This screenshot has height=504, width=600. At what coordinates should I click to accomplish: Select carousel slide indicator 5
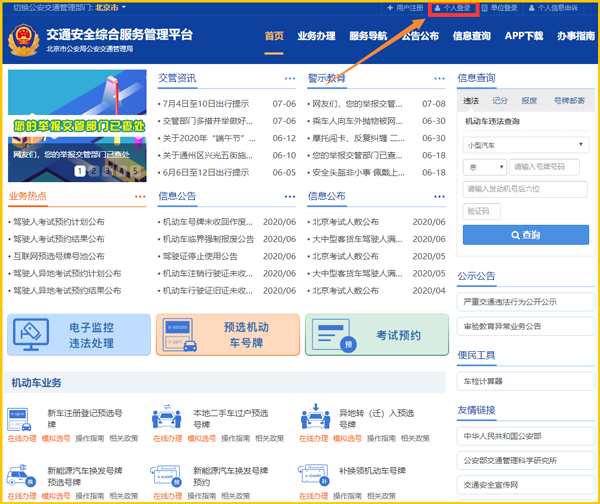(135, 171)
